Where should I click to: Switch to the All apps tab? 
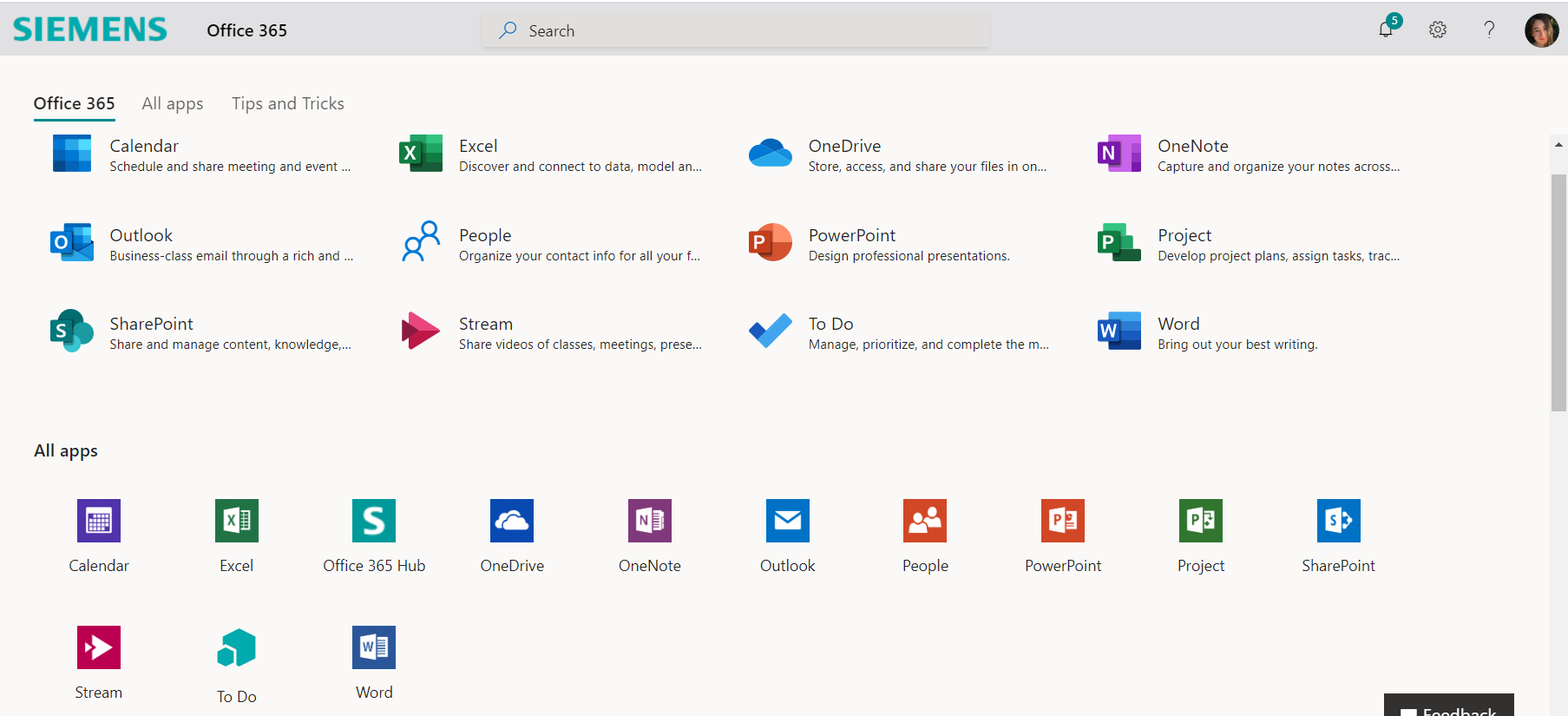[x=173, y=103]
